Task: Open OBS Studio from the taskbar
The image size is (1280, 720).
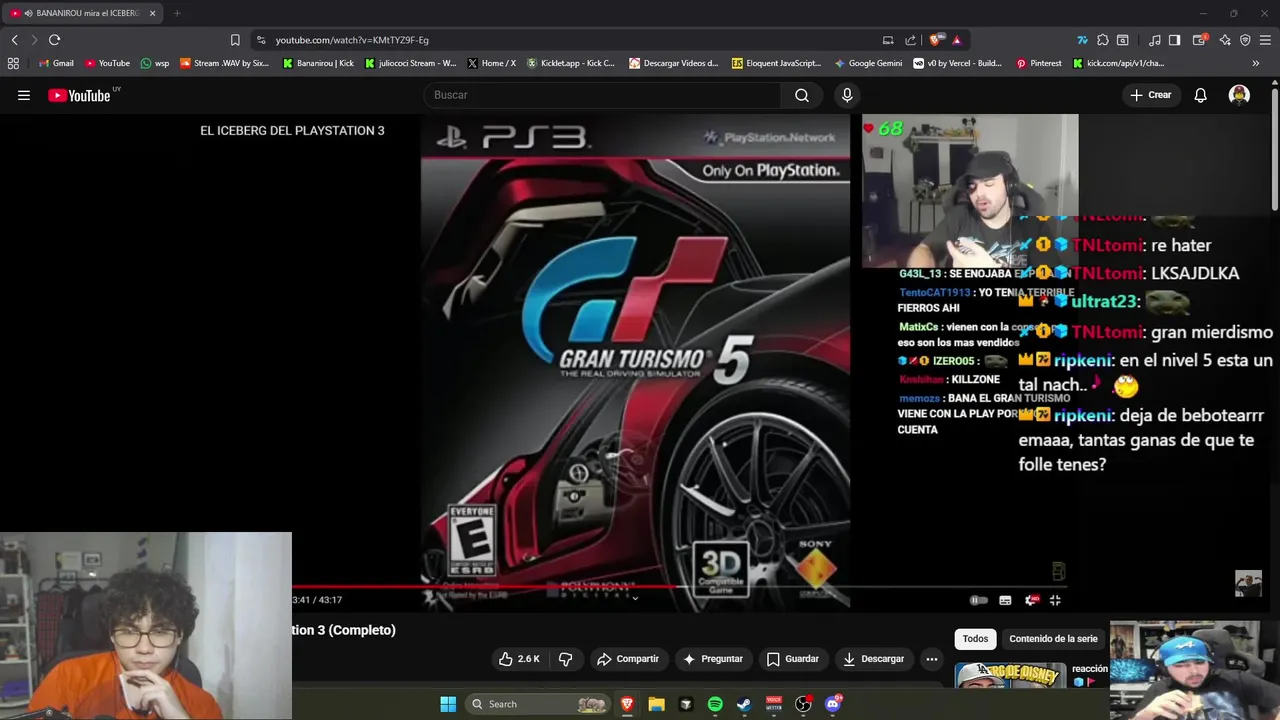Action: [803, 704]
